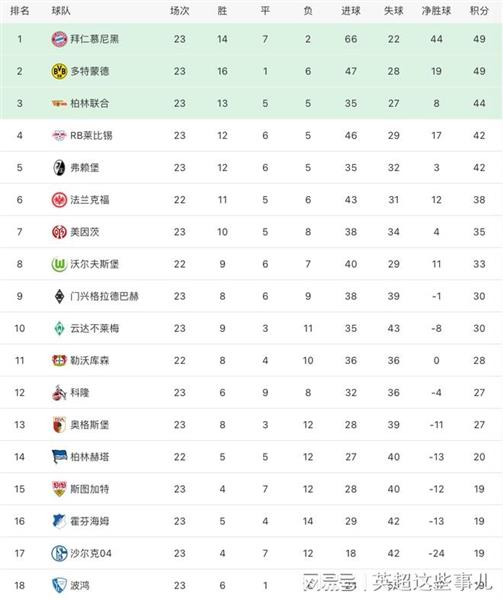Open the Wolfsburg green W logo
Screen dimensions: 503x600
coord(59,264)
